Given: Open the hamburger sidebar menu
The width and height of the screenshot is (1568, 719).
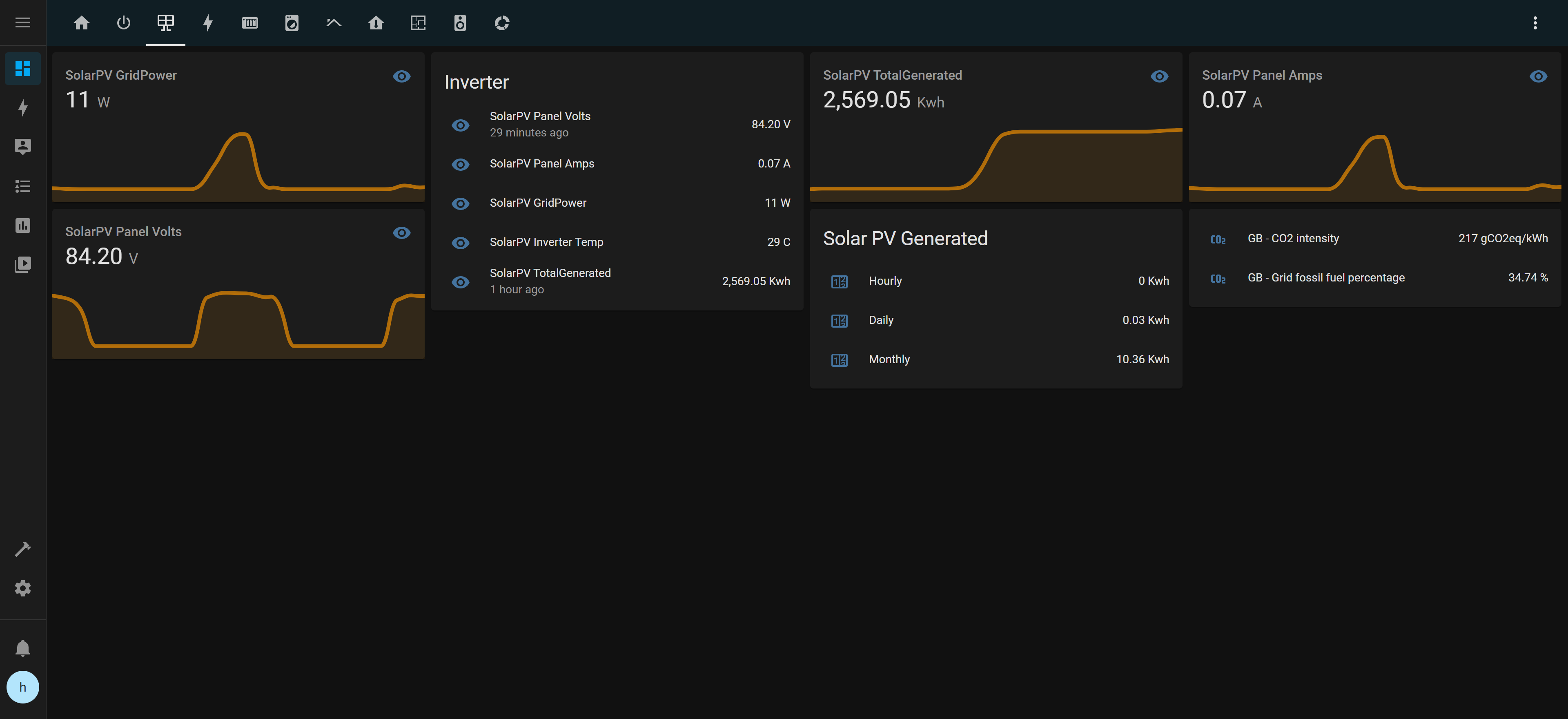Looking at the screenshot, I should coord(22,22).
